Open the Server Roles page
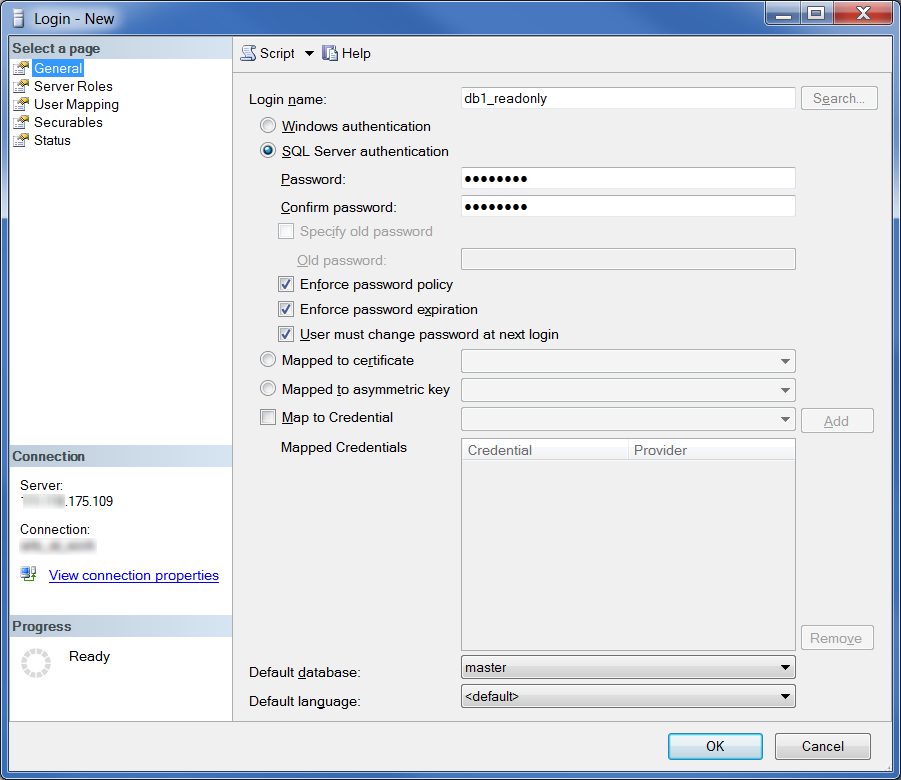 coord(70,86)
